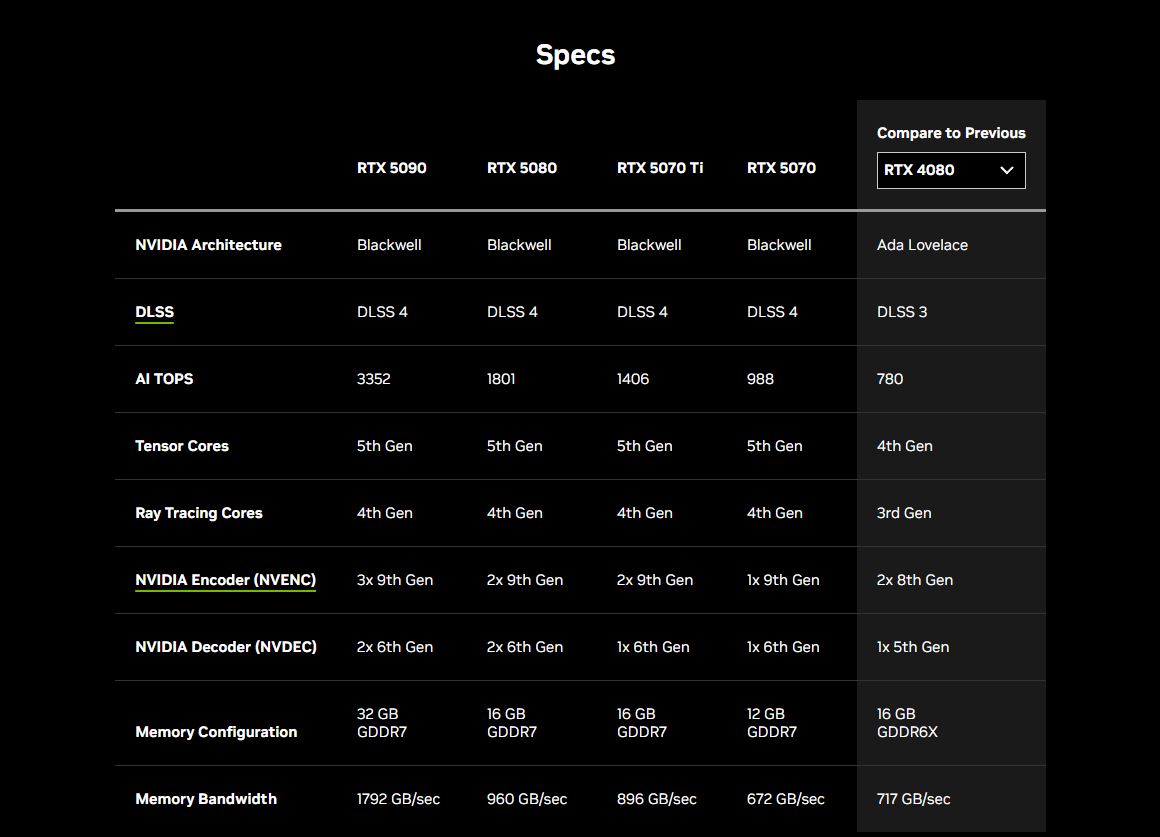
Task: Click the RTX 5070 column header
Action: [x=781, y=168]
